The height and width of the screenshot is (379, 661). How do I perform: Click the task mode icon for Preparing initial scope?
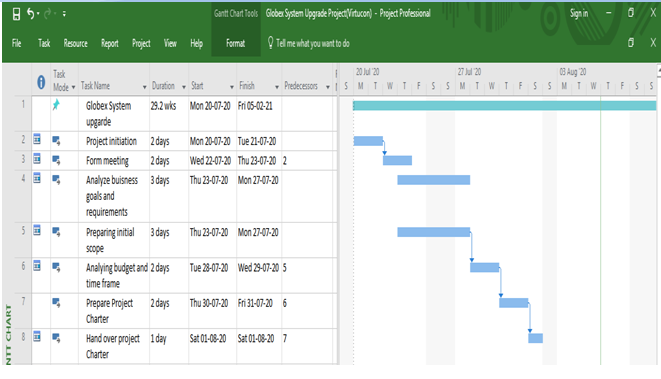click(56, 232)
